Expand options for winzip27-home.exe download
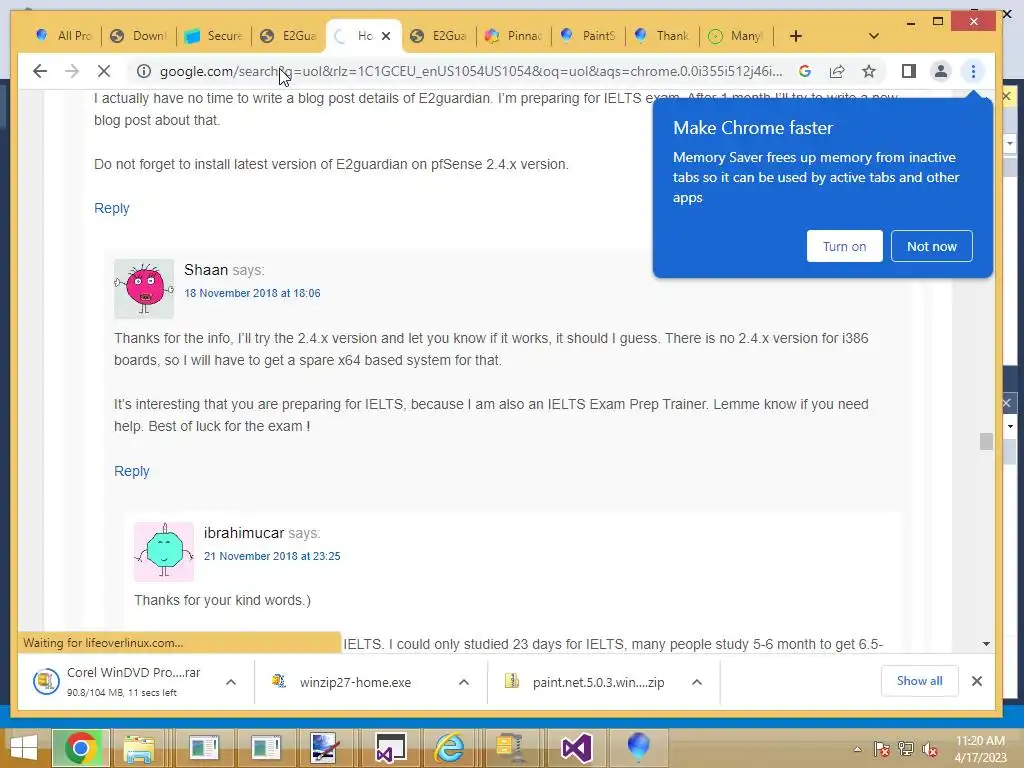Image resolution: width=1024 pixels, height=768 pixels. (464, 682)
